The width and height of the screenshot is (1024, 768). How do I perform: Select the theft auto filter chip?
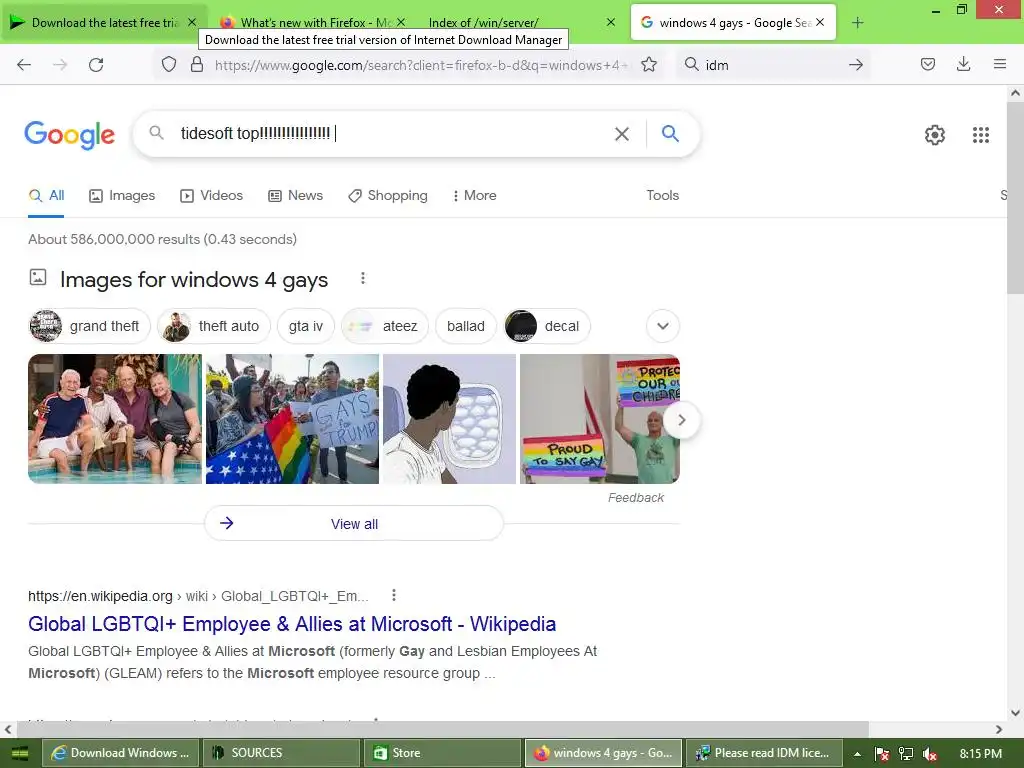[x=214, y=326]
